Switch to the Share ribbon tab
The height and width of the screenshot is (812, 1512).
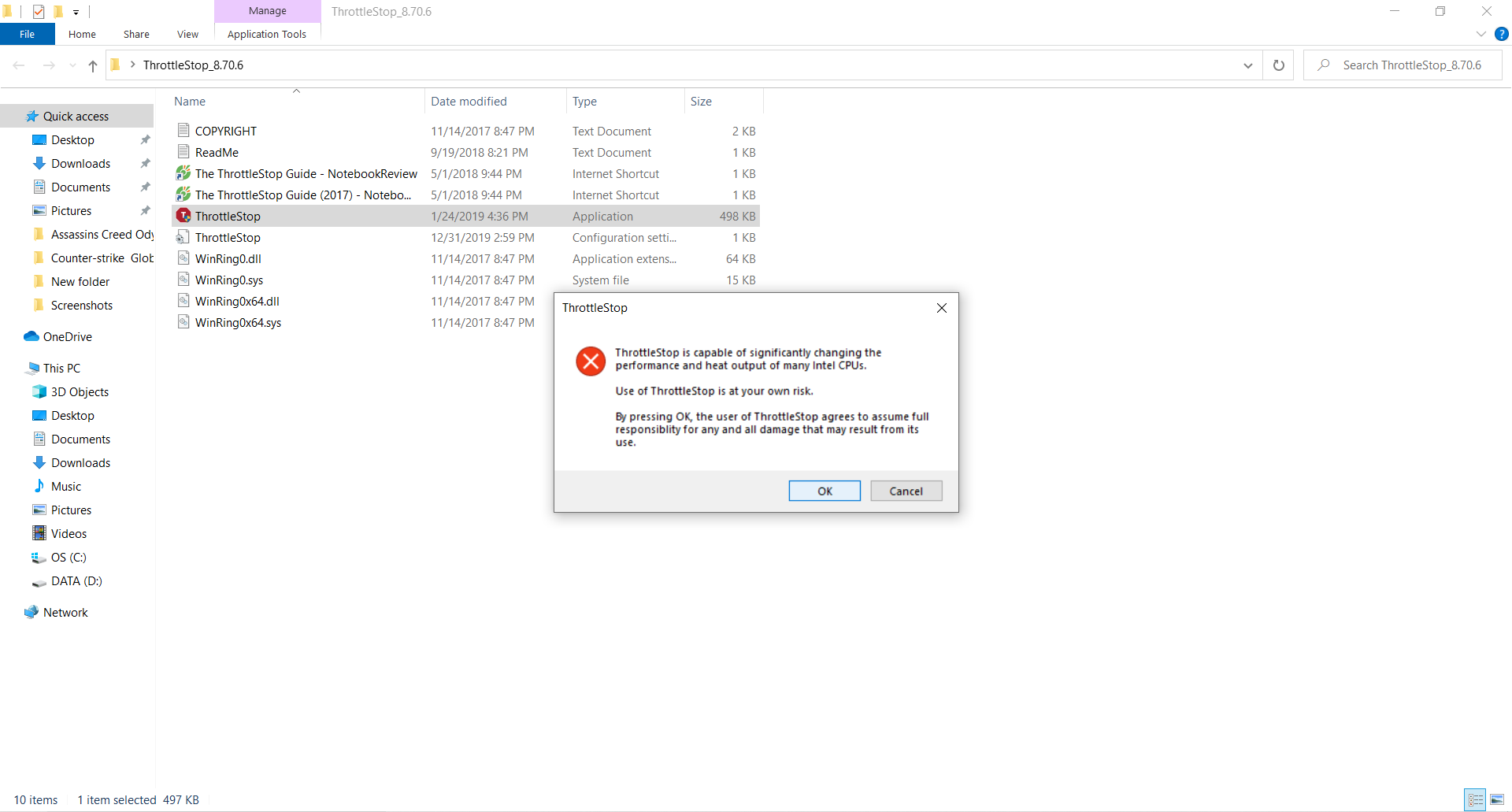[x=136, y=34]
